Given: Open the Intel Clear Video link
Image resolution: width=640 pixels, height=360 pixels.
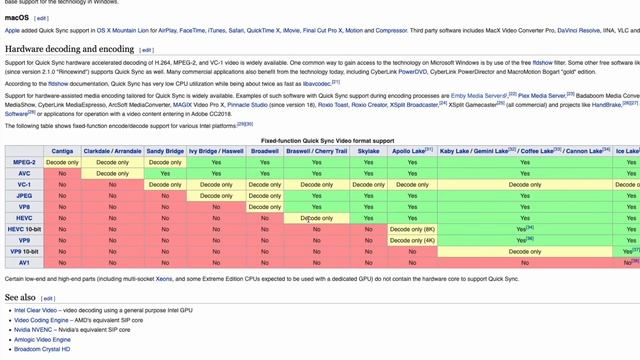Looking at the screenshot, I should click(36, 311).
